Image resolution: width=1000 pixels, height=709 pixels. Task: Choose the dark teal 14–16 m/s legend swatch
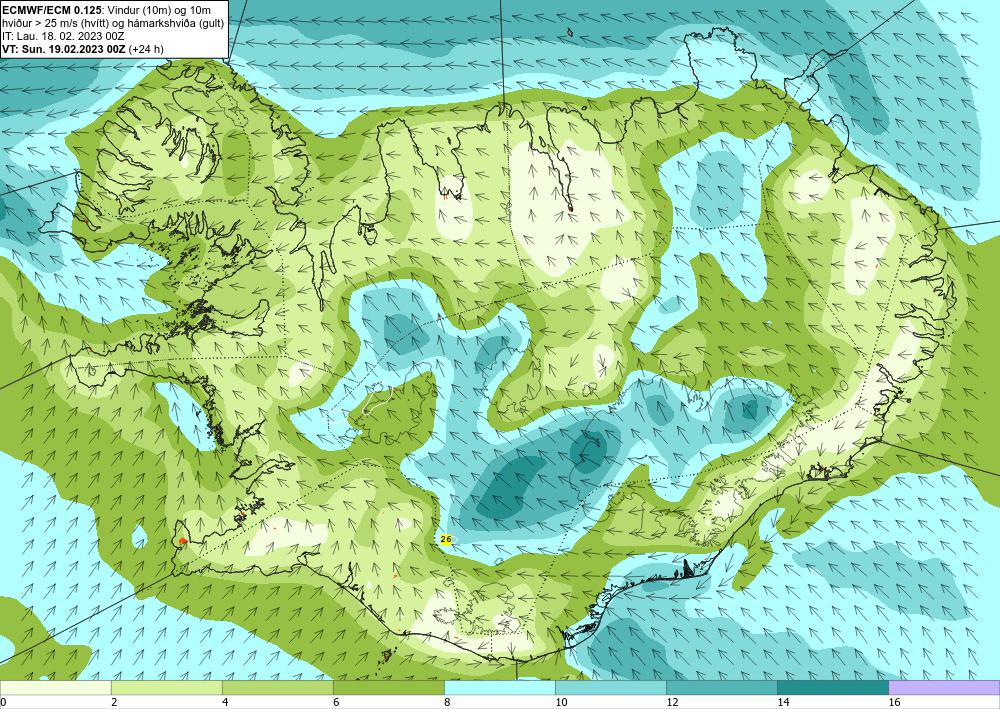click(832, 687)
